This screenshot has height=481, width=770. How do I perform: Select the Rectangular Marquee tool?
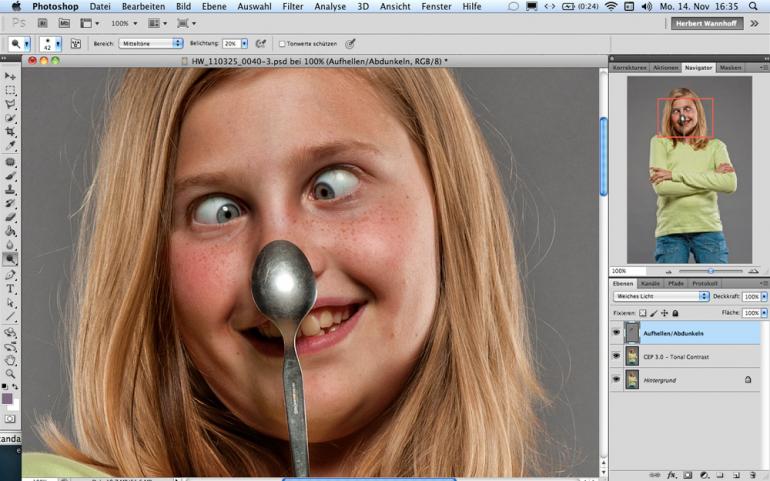10,90
